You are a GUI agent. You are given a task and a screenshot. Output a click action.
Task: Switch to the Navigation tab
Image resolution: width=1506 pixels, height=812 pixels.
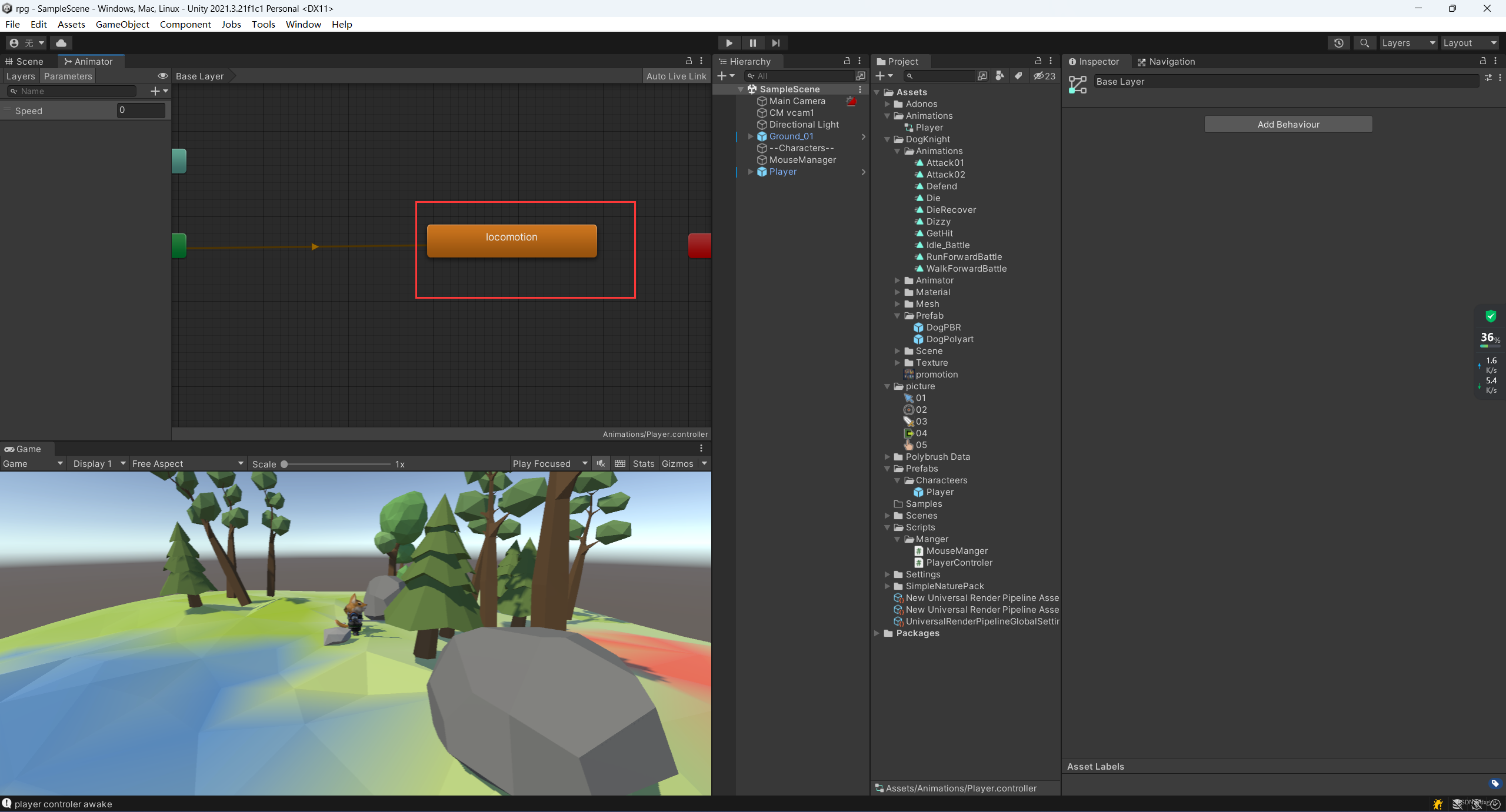tap(1166, 61)
